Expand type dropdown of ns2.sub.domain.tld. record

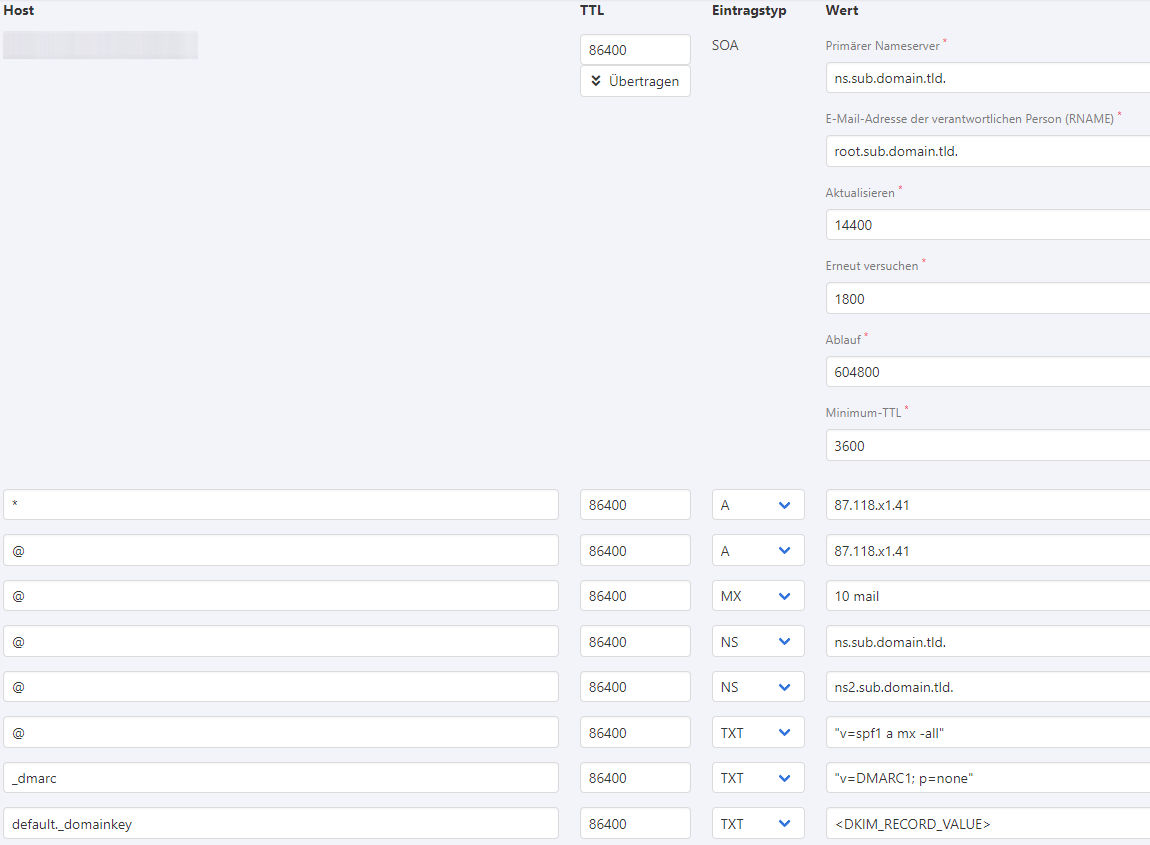point(757,687)
